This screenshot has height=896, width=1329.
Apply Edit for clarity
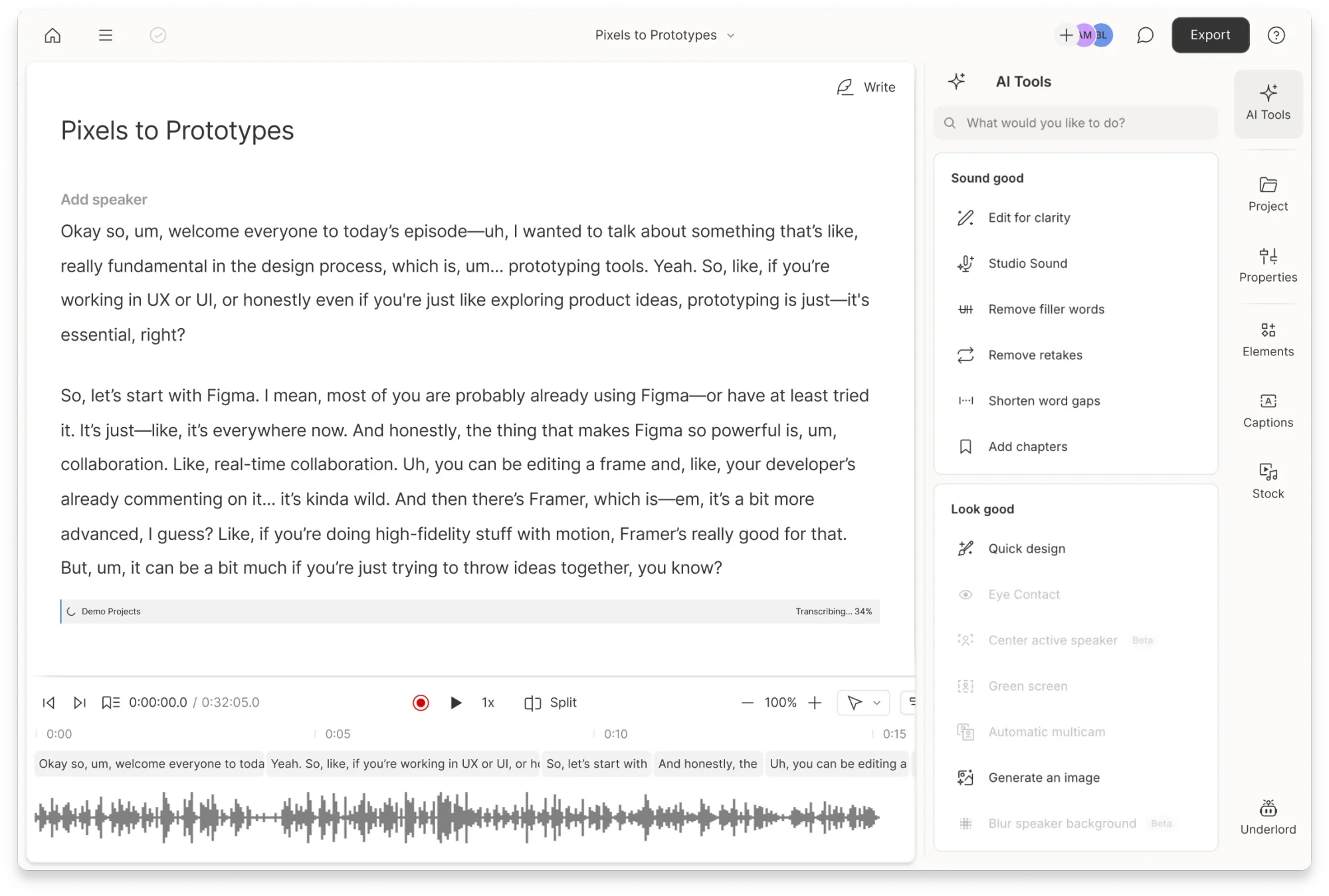click(1029, 217)
